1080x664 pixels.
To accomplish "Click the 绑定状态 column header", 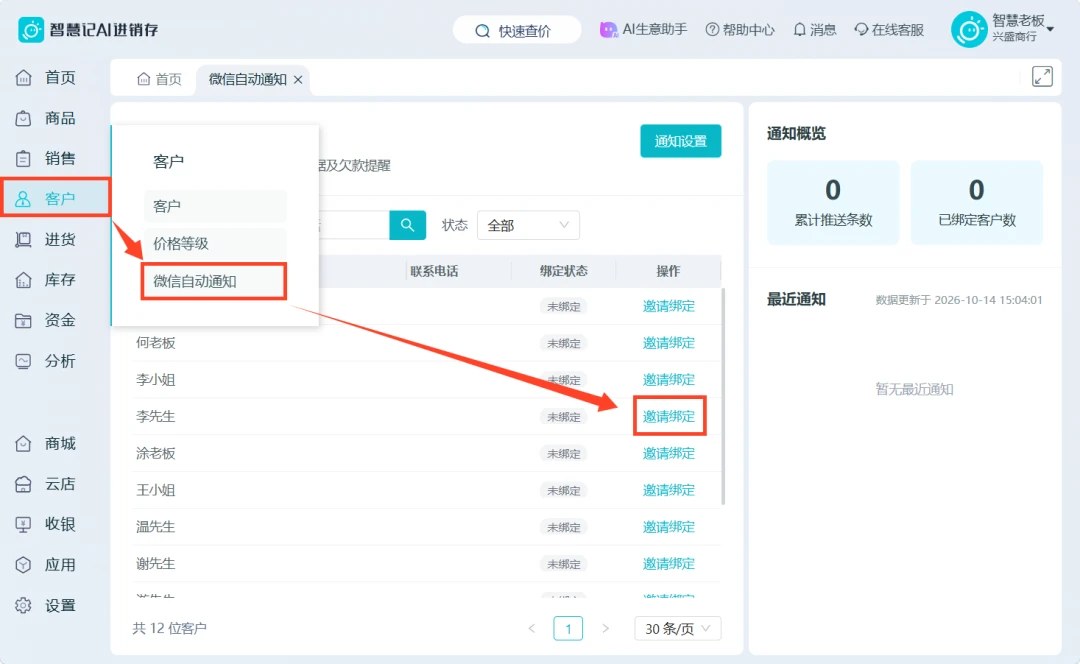I will 563,271.
